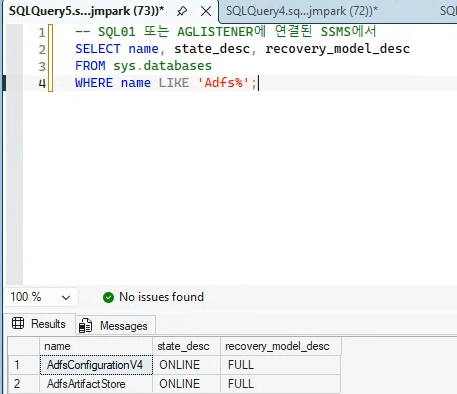Click line number 3 in the editor

coord(42,66)
